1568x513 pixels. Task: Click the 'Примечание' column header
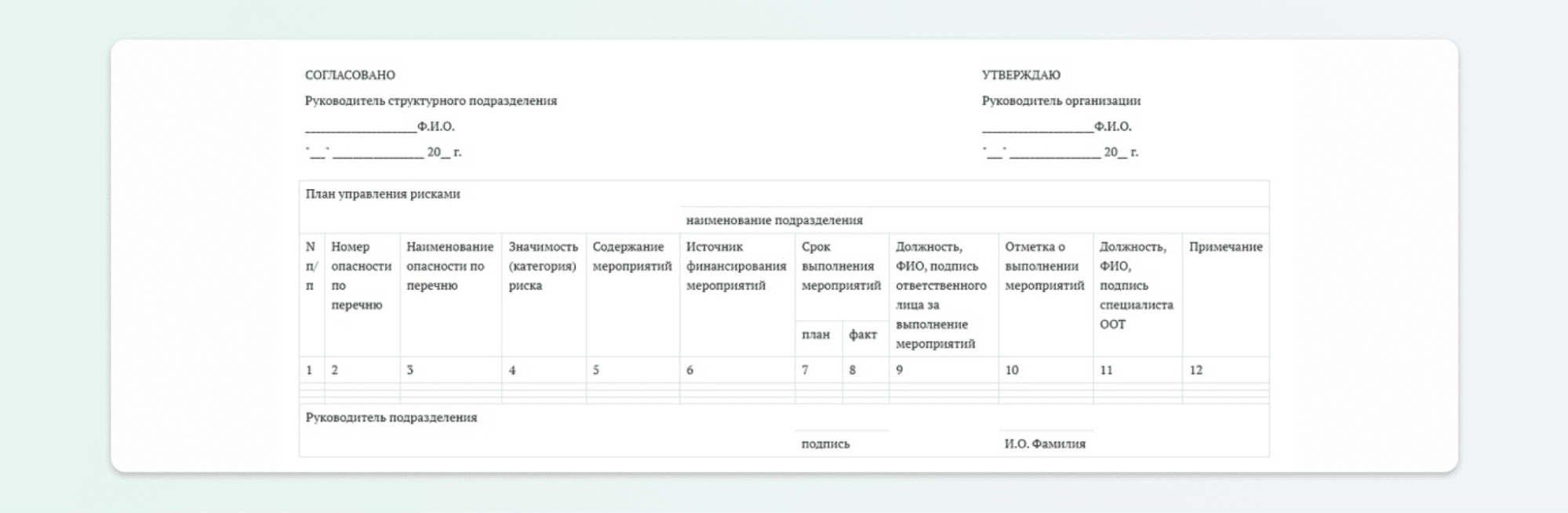pyautogui.click(x=1225, y=247)
